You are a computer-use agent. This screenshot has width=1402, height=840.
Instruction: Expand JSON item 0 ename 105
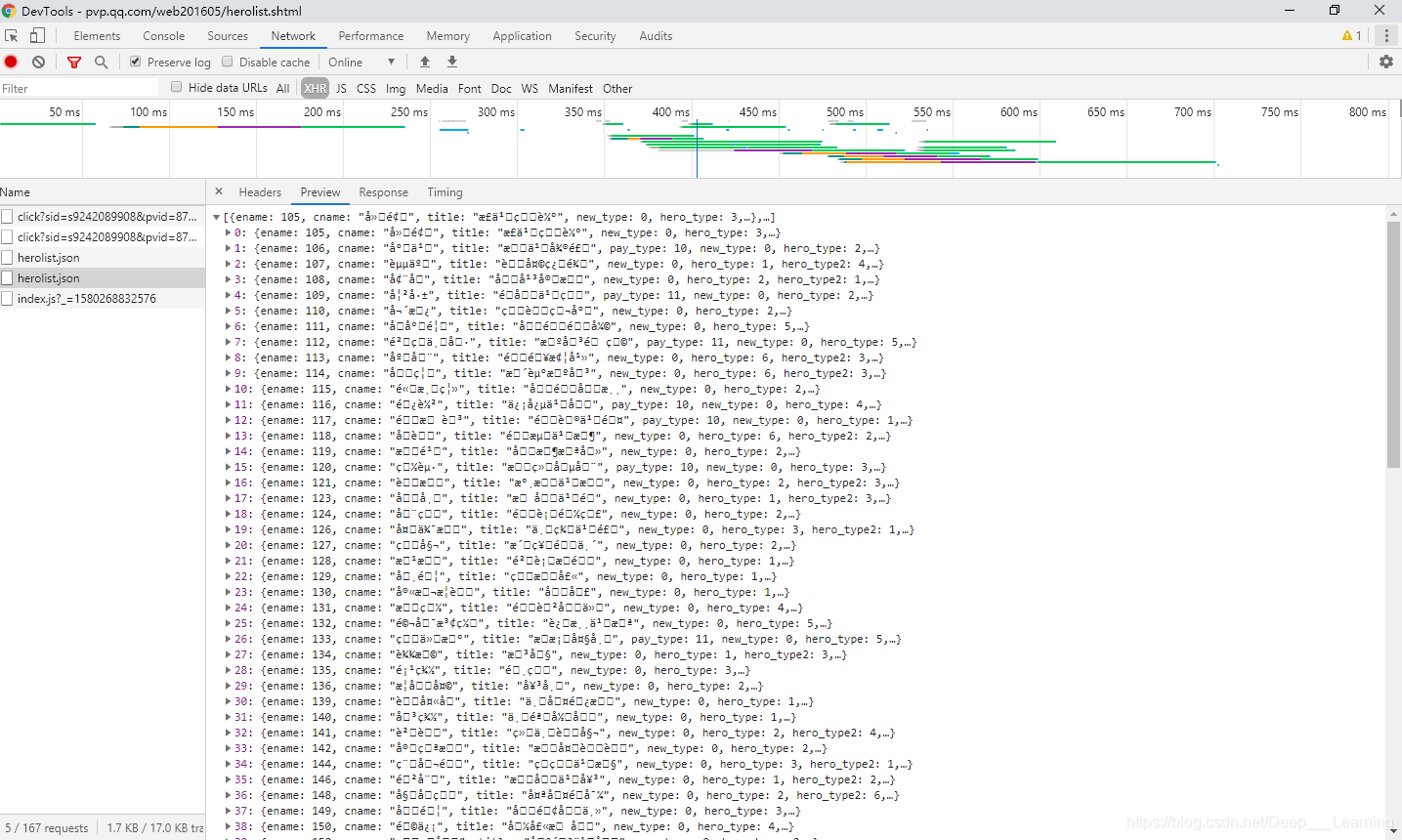[x=229, y=232]
